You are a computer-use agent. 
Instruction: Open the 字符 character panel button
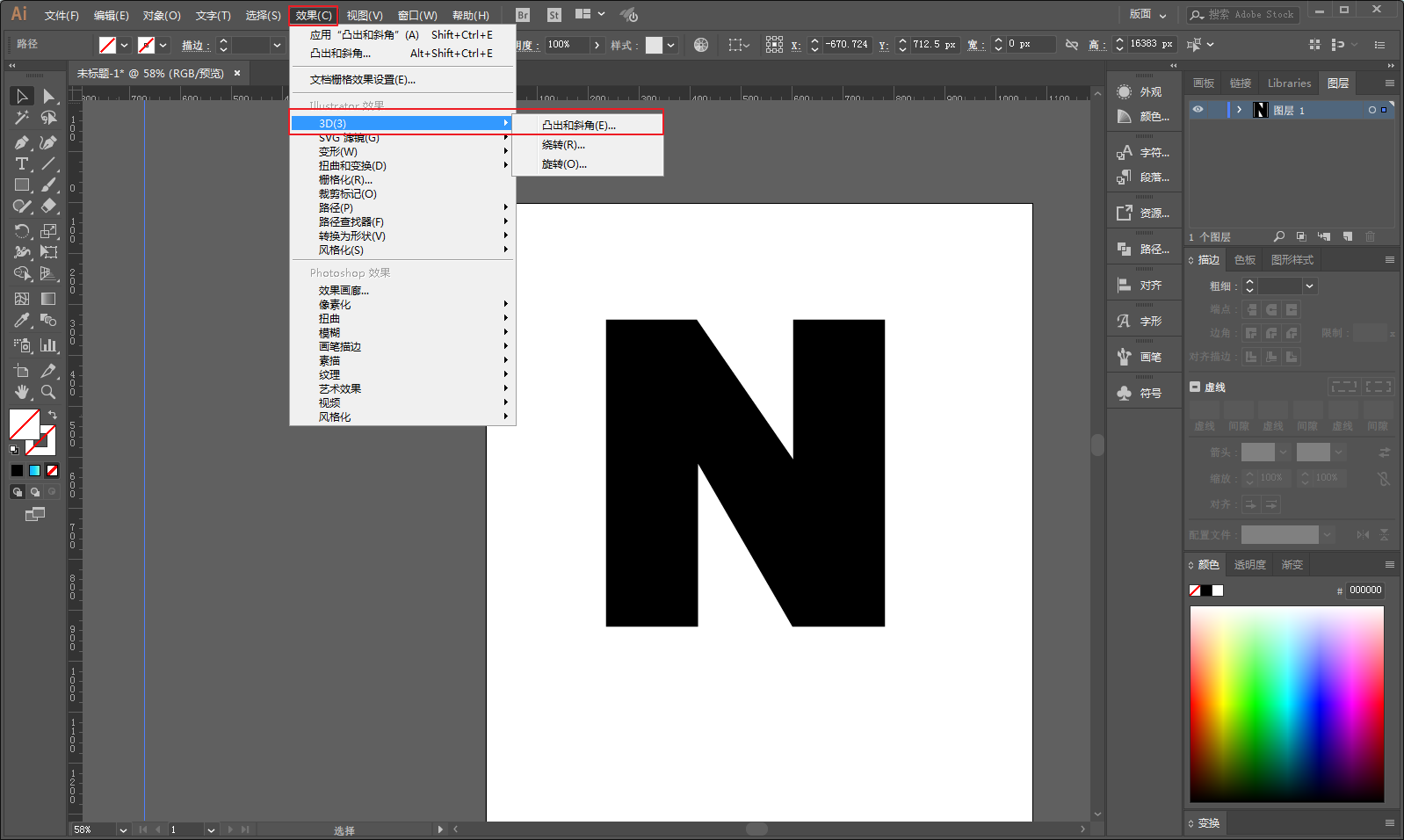tap(1143, 153)
